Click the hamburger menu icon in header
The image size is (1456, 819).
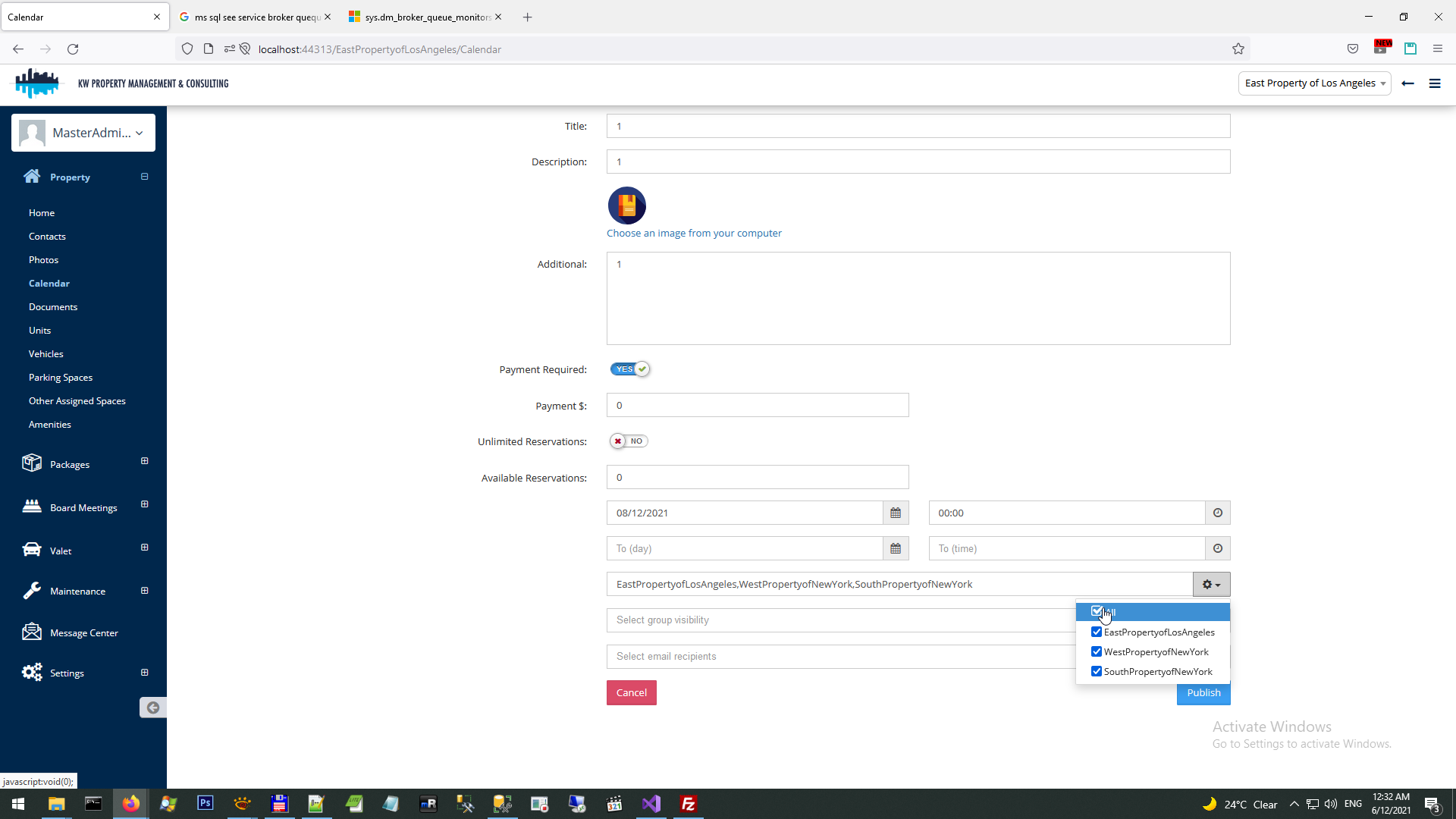click(x=1435, y=83)
